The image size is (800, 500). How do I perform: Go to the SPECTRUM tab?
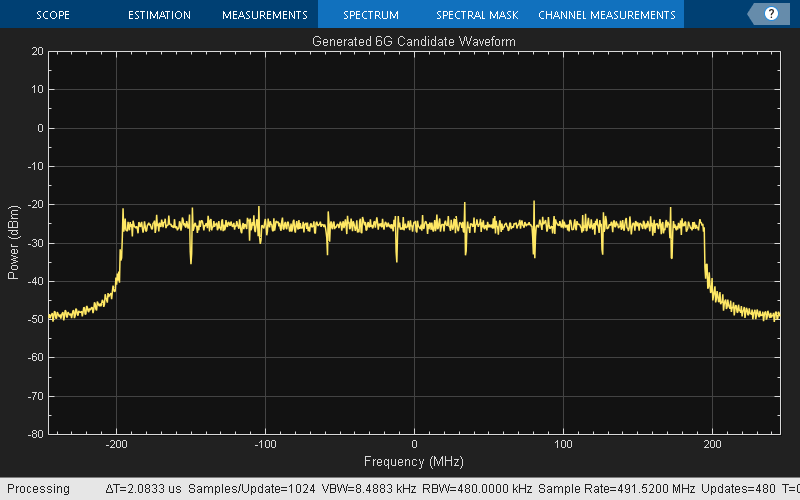370,15
